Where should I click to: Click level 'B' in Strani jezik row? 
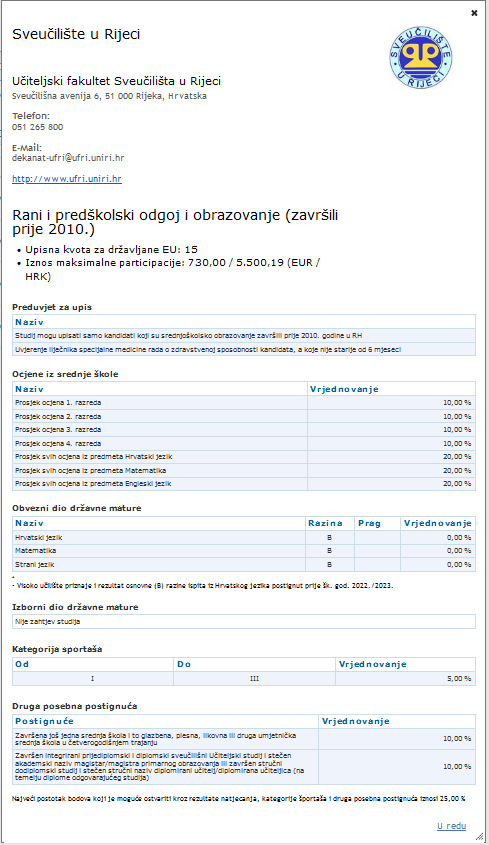329,564
